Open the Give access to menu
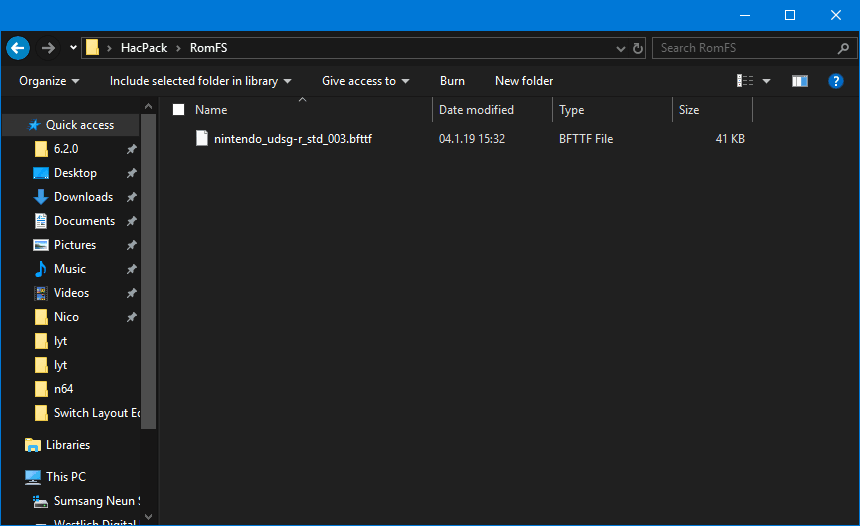The width and height of the screenshot is (860, 526). pyautogui.click(x=365, y=81)
